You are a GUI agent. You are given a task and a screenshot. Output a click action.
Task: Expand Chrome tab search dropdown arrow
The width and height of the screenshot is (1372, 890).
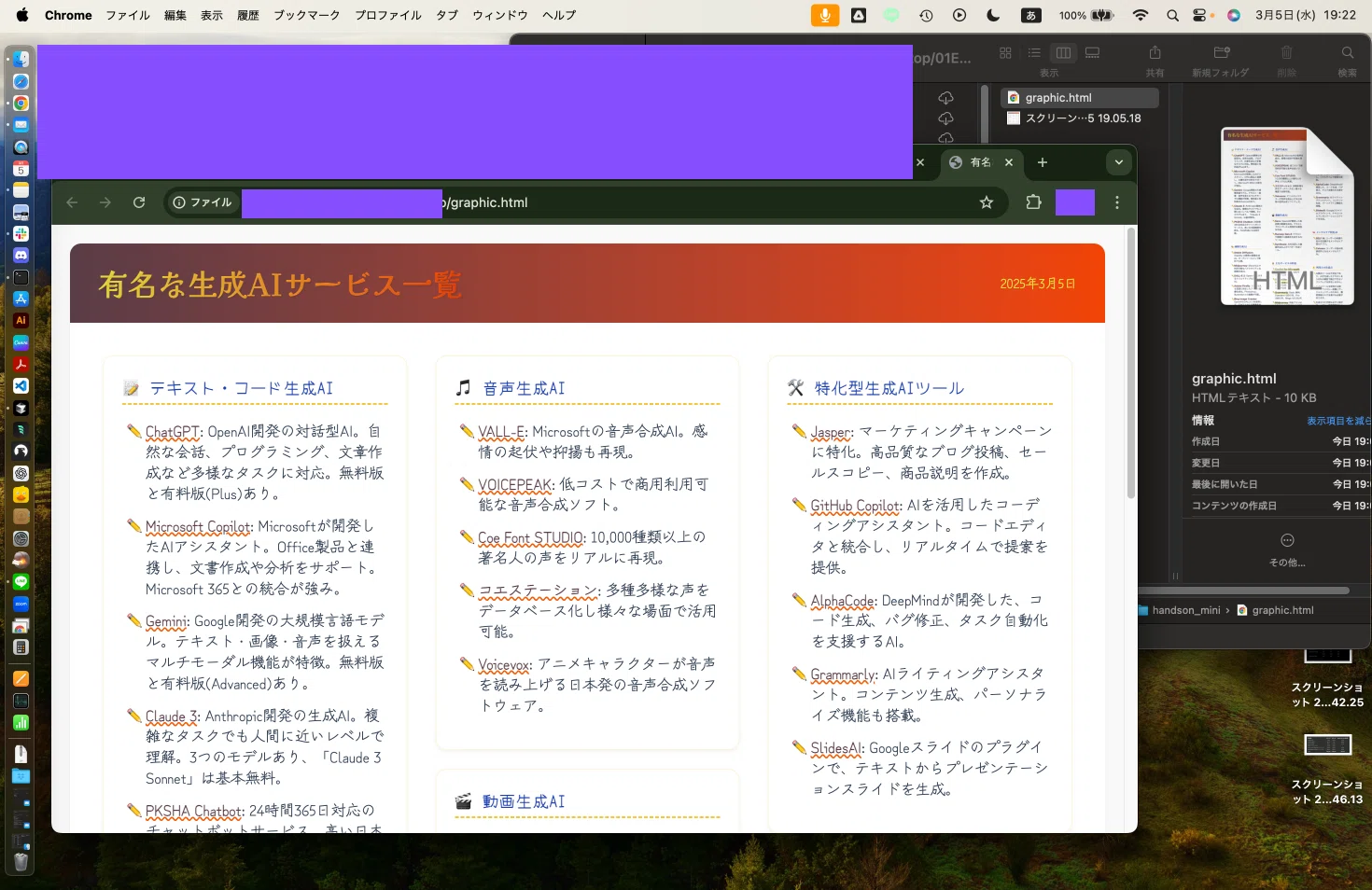[x=1118, y=162]
